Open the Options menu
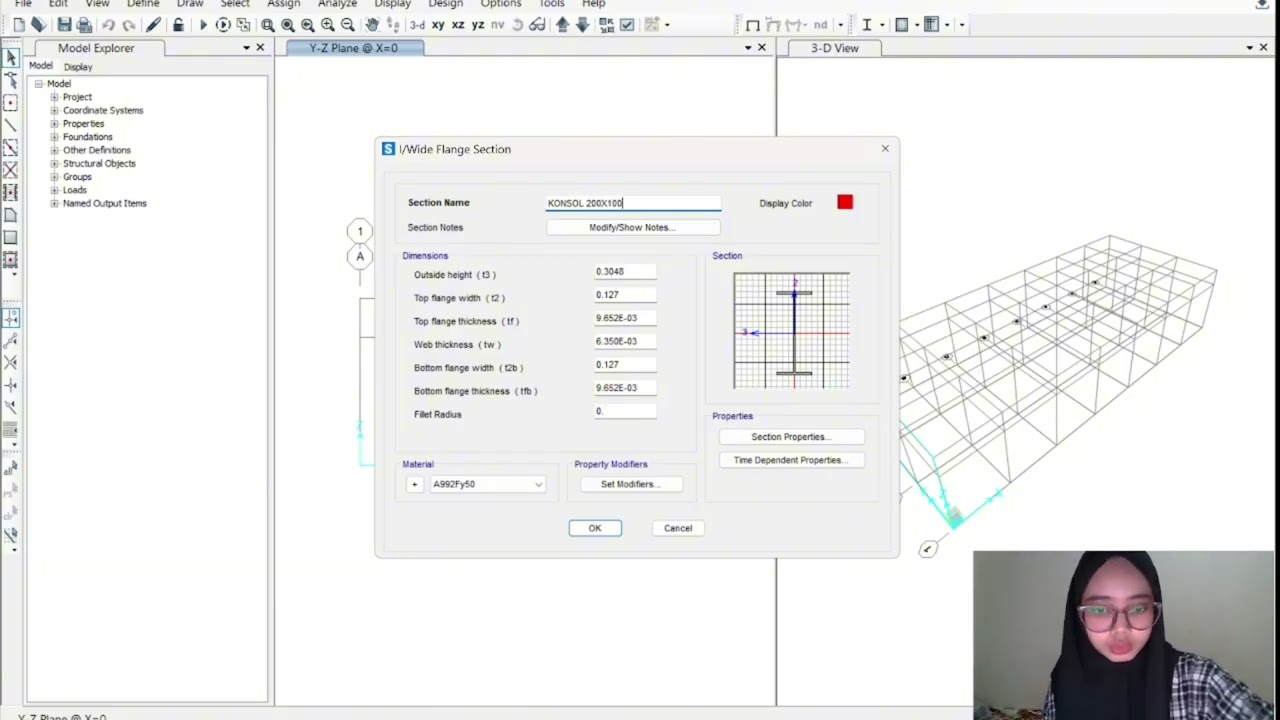 coord(501,4)
